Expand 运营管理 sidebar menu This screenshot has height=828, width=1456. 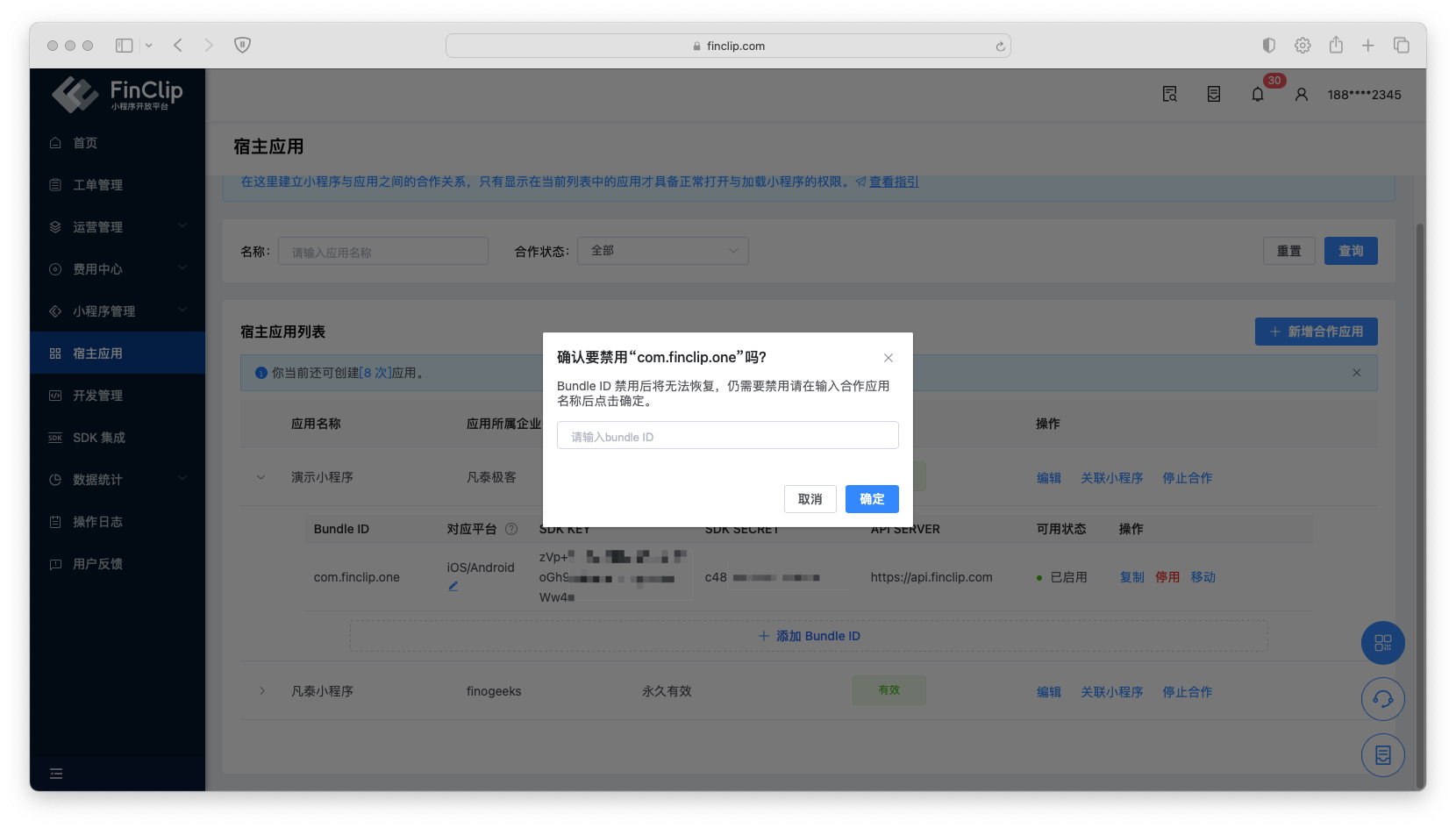click(118, 227)
